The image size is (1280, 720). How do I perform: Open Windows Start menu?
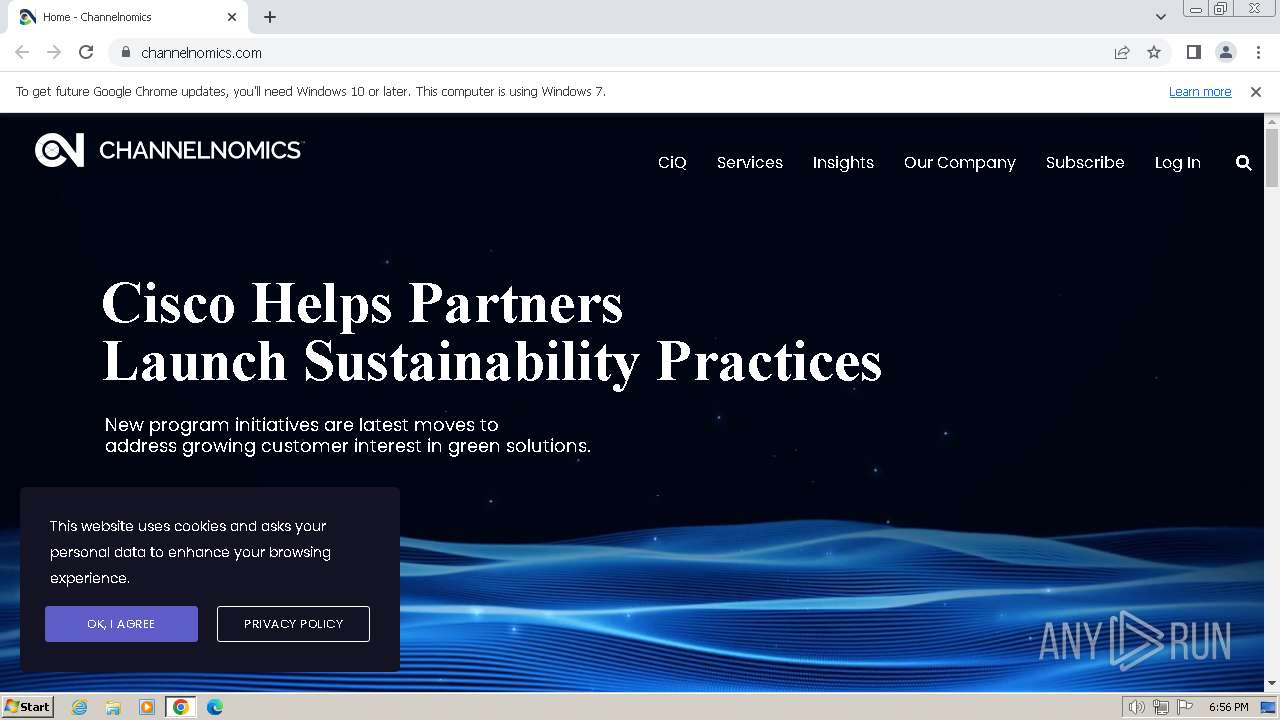coord(27,706)
